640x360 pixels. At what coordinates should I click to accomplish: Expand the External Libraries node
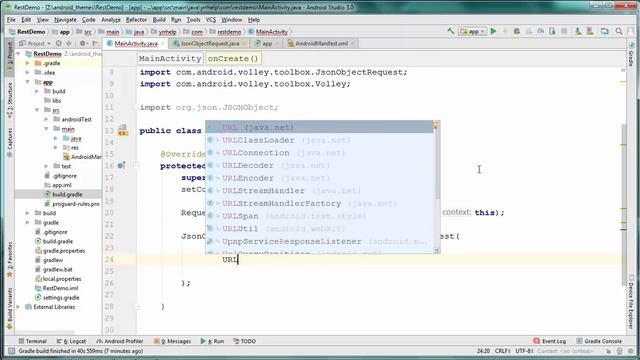point(18,307)
